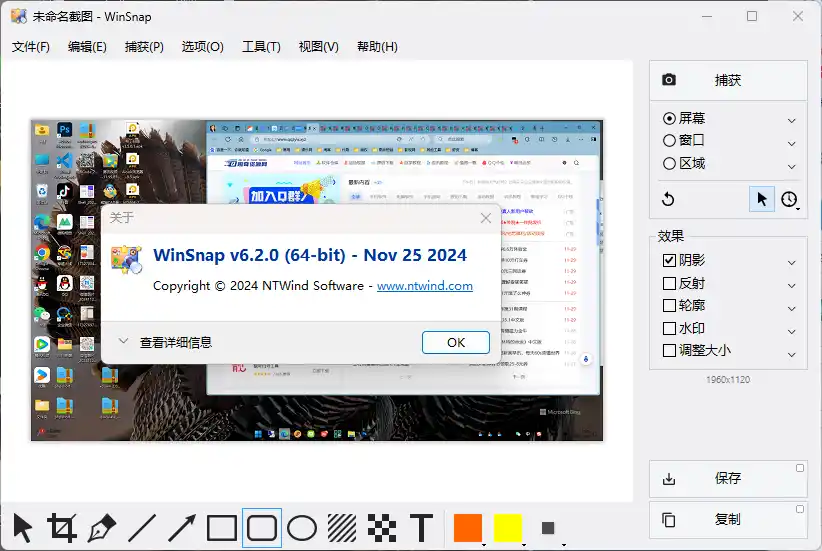Select the 区域 capture mode radio

[x=669, y=164]
